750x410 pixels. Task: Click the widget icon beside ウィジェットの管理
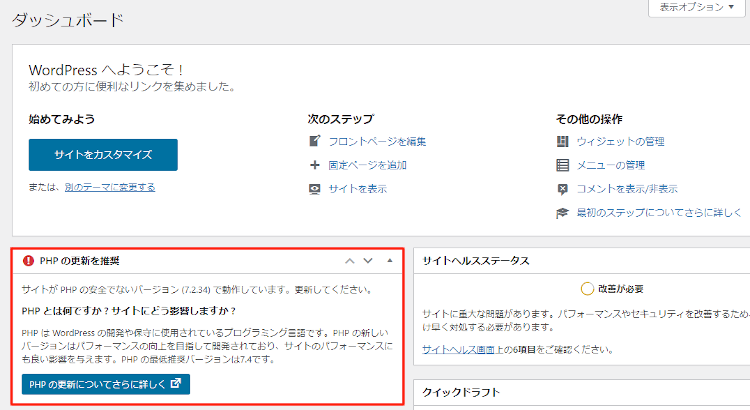pos(562,141)
